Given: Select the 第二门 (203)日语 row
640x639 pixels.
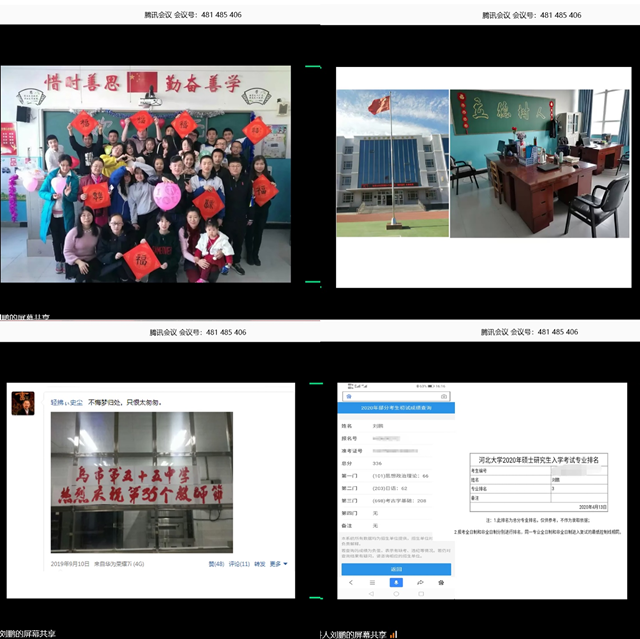Looking at the screenshot, I should [387, 488].
